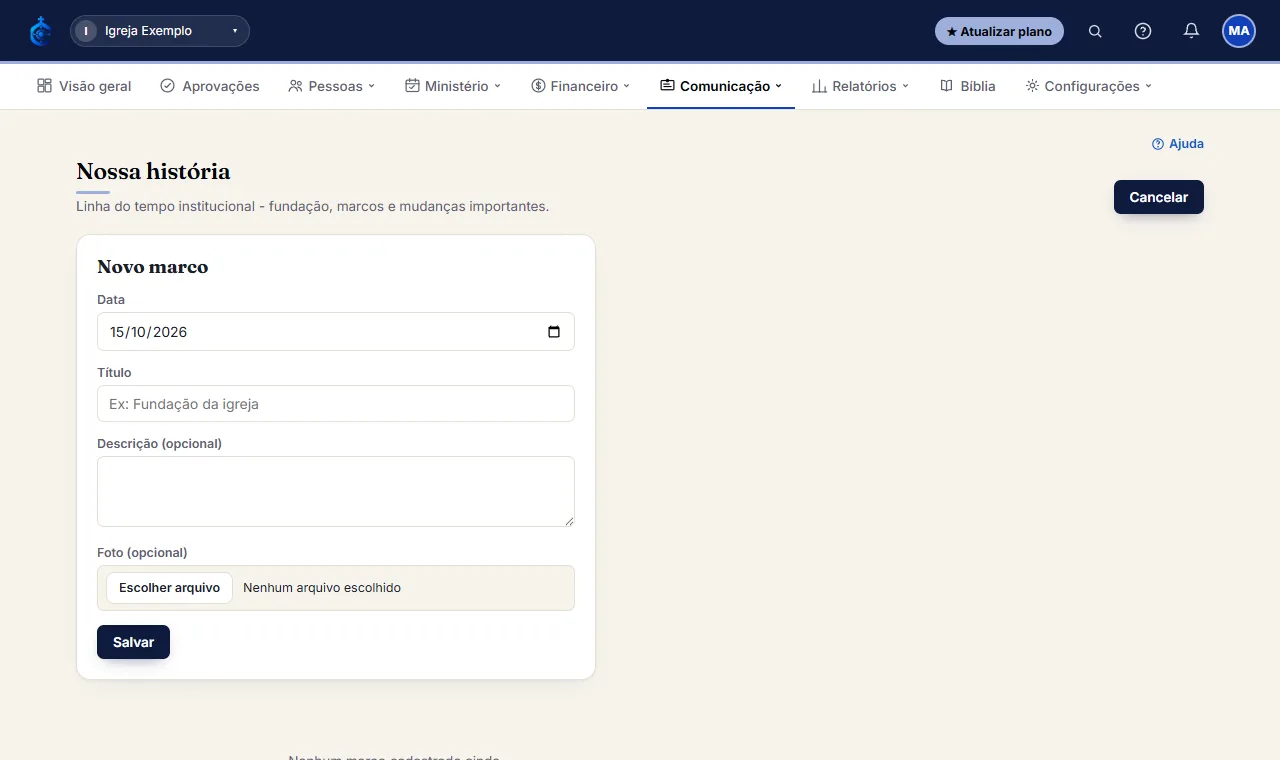
Task: Go to Visão geral
Action: tap(84, 86)
